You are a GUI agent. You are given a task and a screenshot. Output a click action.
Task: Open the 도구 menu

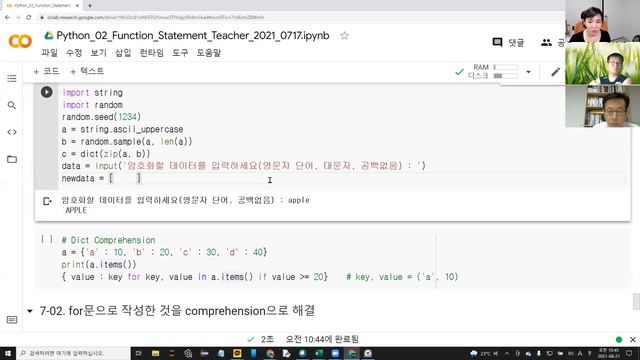click(x=180, y=53)
